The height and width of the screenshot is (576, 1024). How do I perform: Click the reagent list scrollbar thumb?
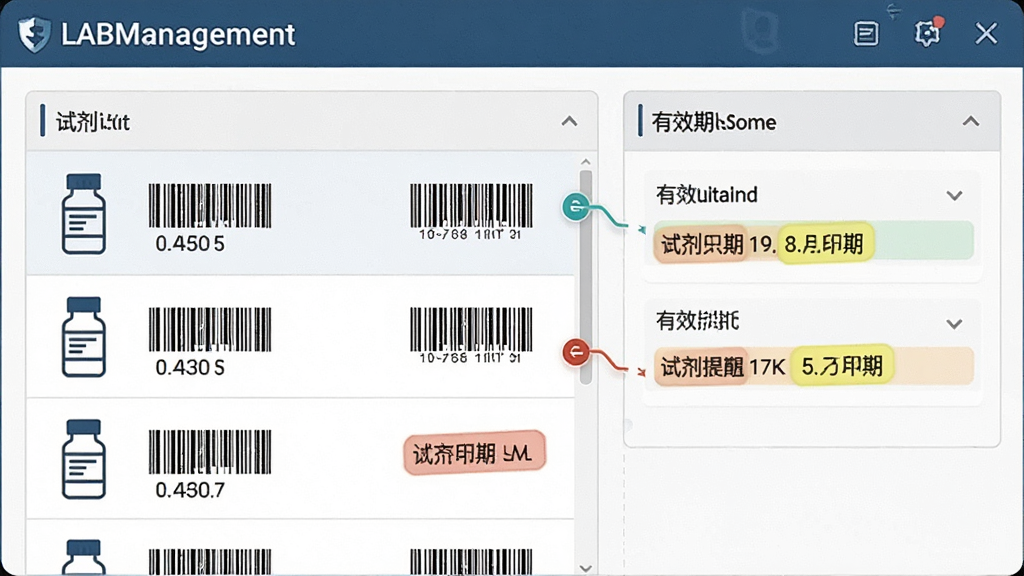click(x=586, y=278)
